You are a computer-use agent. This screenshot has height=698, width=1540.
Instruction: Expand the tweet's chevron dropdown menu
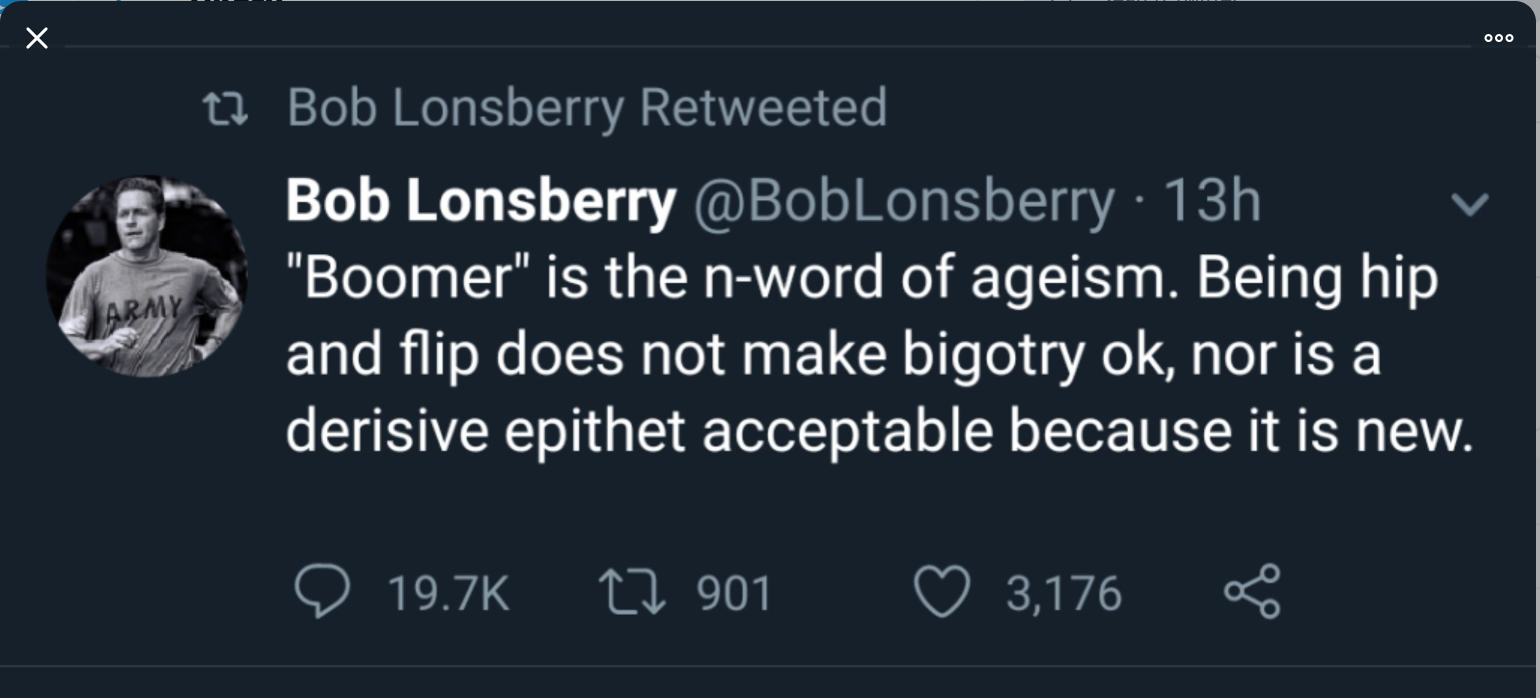click(x=1469, y=204)
